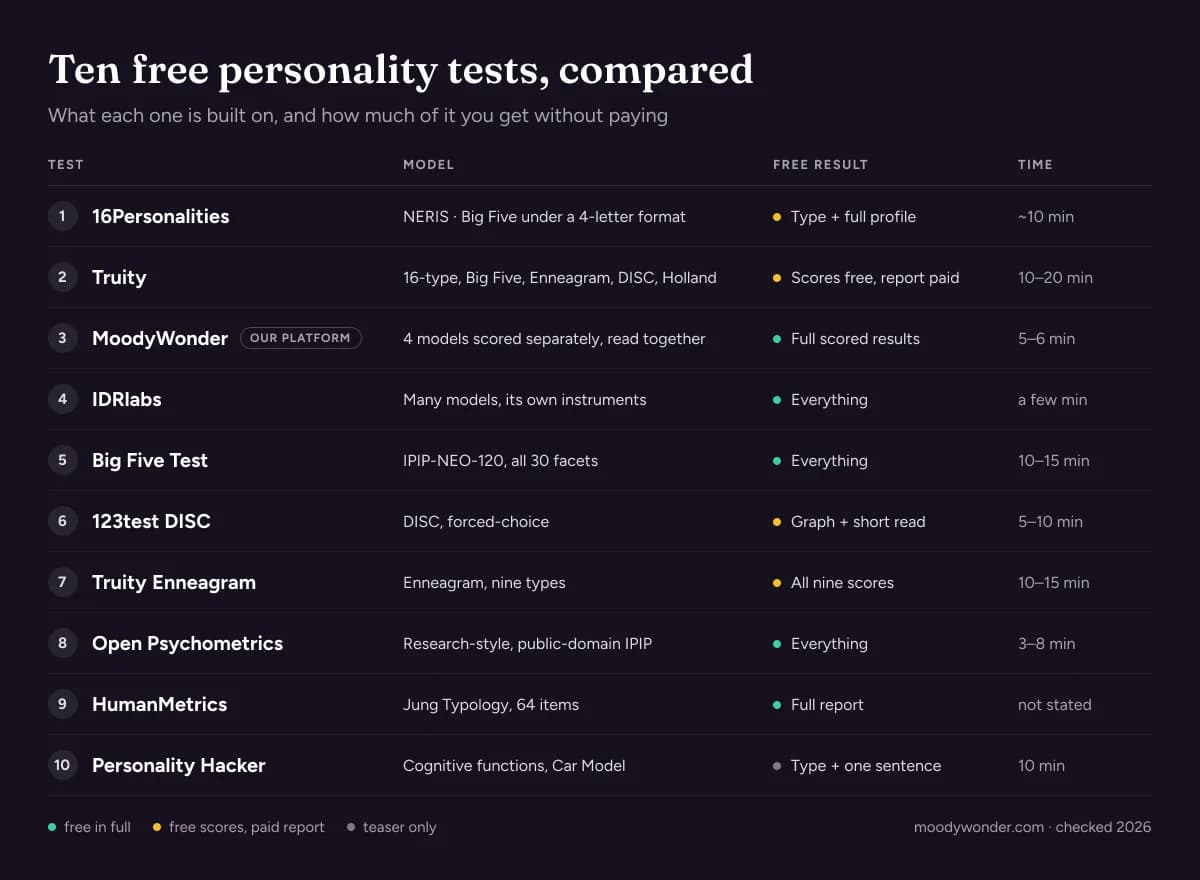The height and width of the screenshot is (880, 1200).
Task: Click the number 10 badge beside Personality Hacker
Action: click(62, 765)
